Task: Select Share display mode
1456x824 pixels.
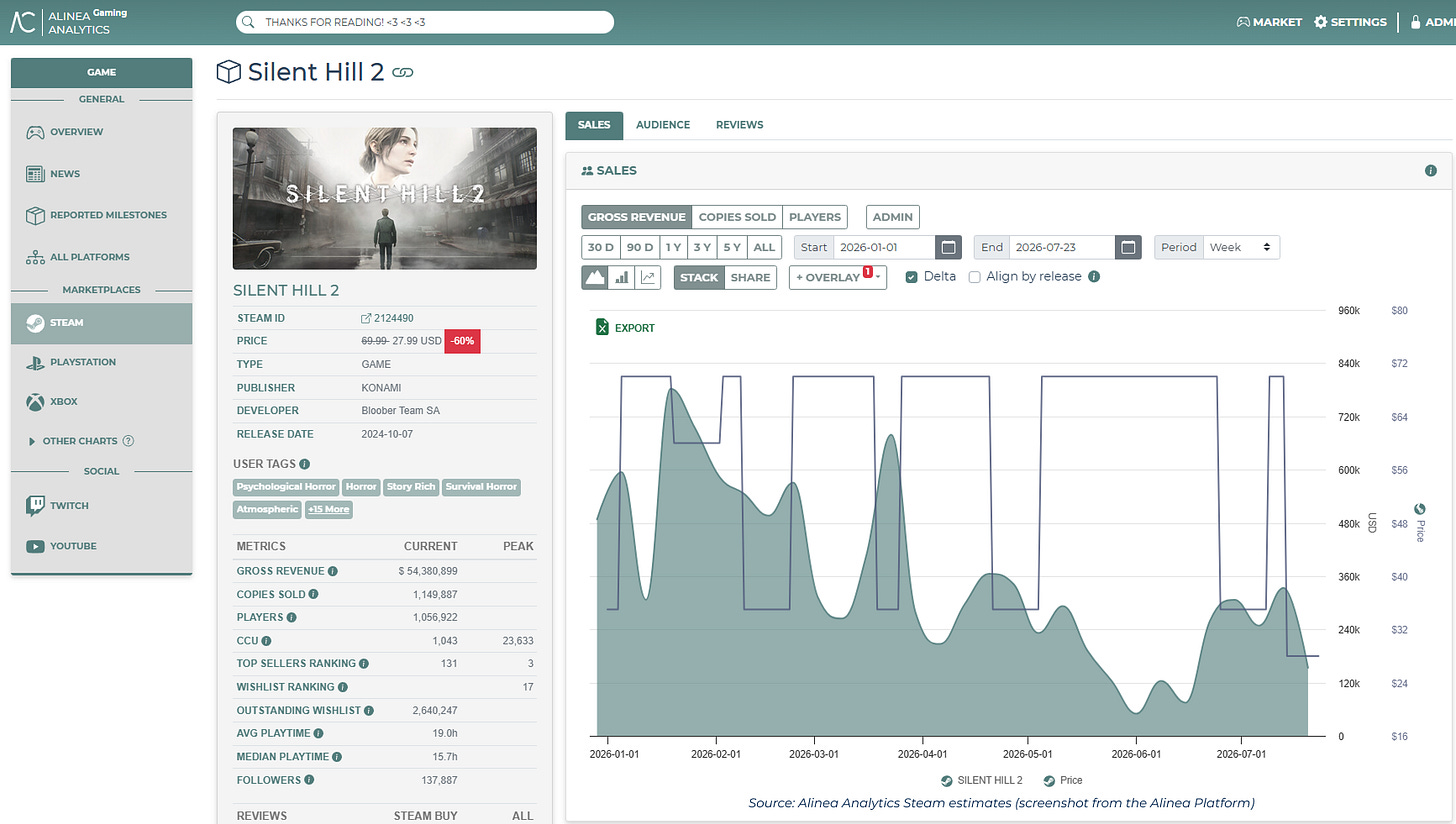Action: point(750,277)
